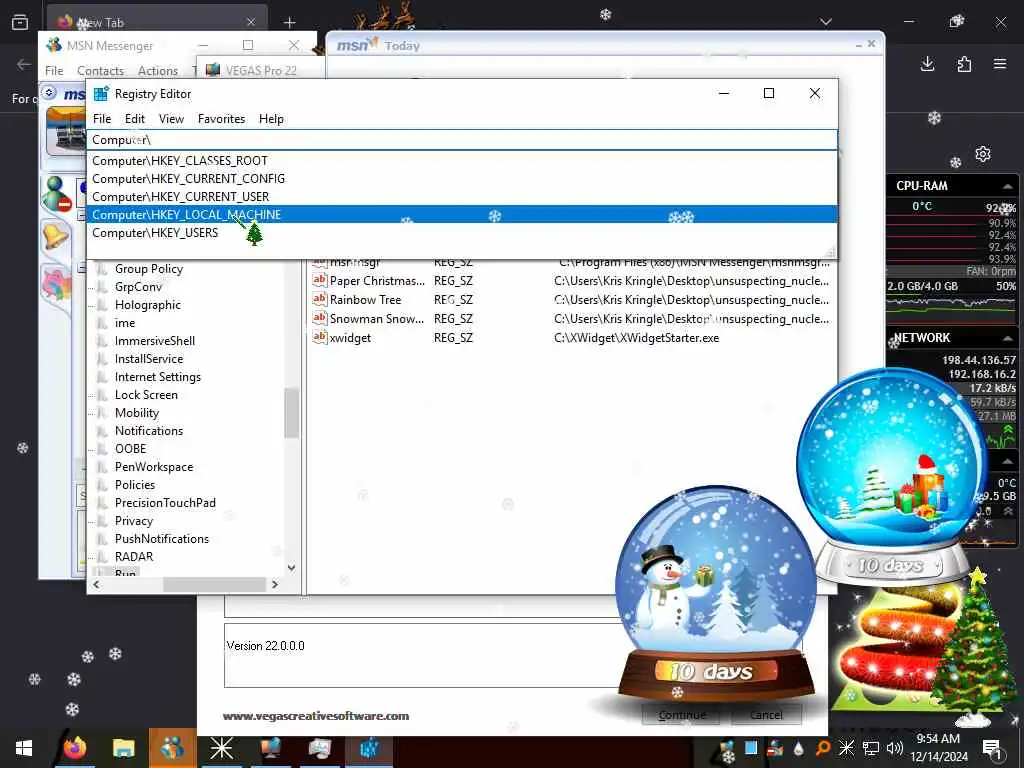Screen dimensions: 1024x768
Task: Select the Lock Screen registry key
Action: pyautogui.click(x=146, y=395)
